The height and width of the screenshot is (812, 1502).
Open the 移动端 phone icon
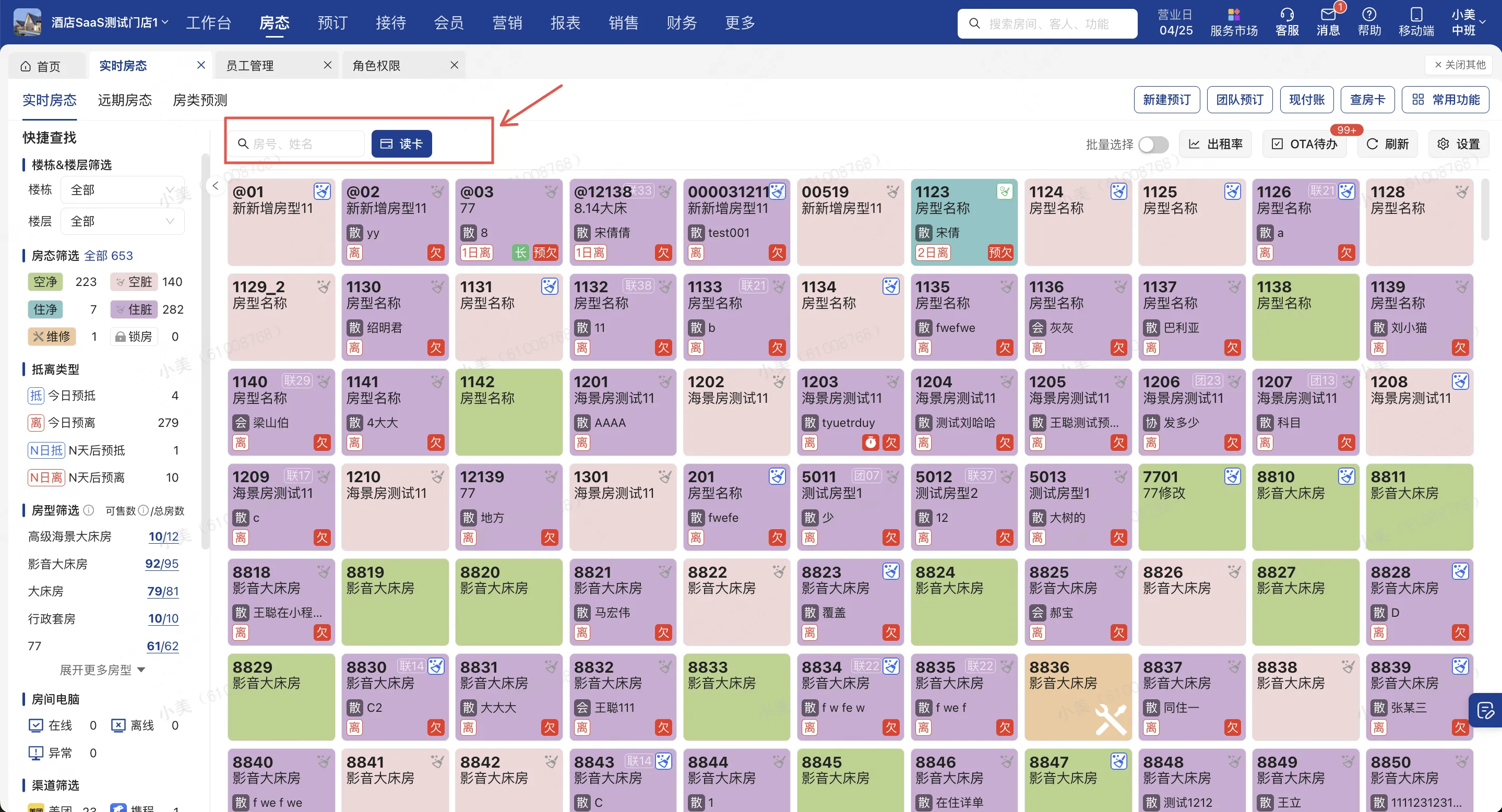pyautogui.click(x=1416, y=23)
